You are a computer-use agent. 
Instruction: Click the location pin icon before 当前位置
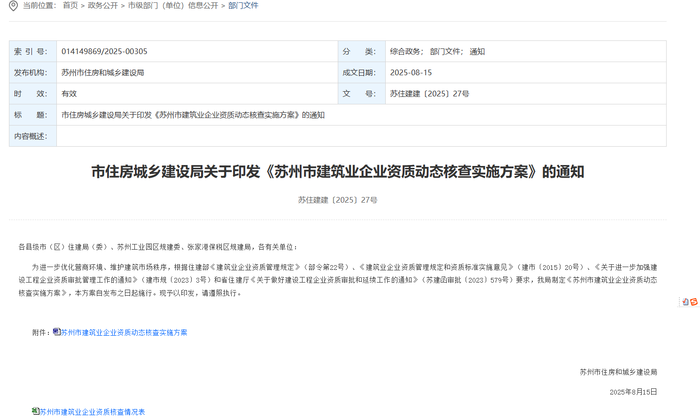13,6
